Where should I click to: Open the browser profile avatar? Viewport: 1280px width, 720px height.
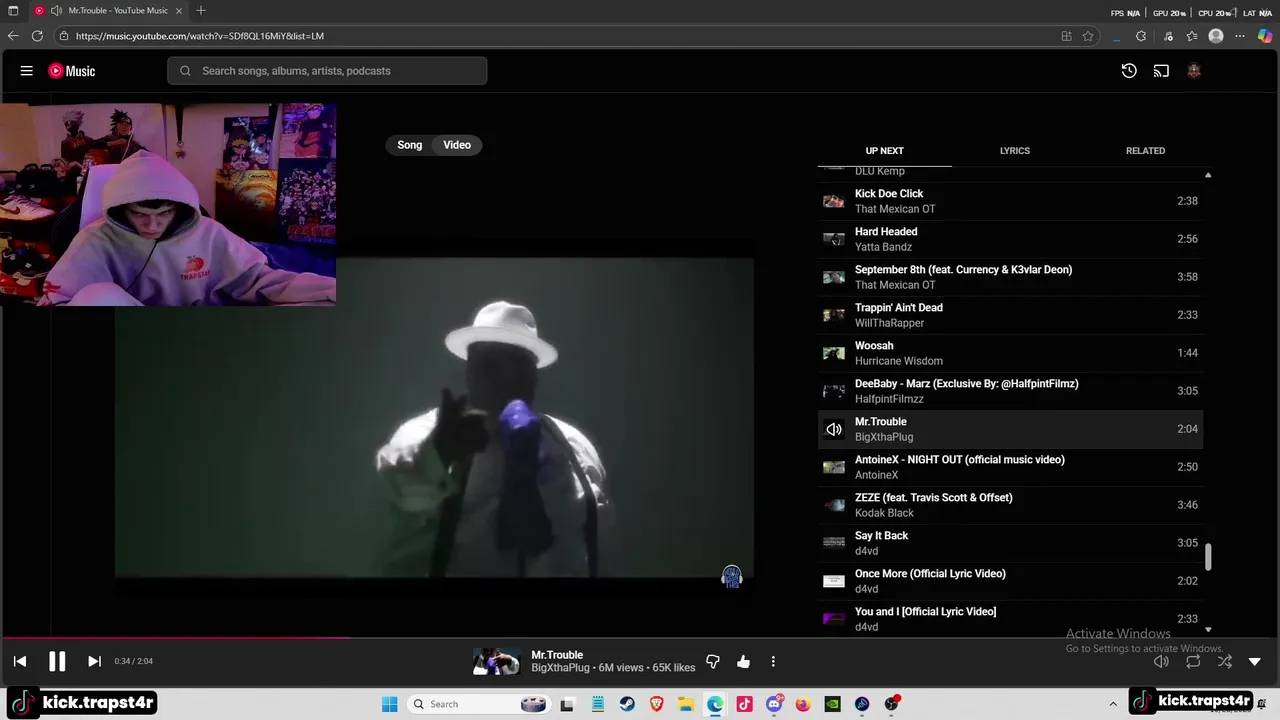click(1216, 36)
